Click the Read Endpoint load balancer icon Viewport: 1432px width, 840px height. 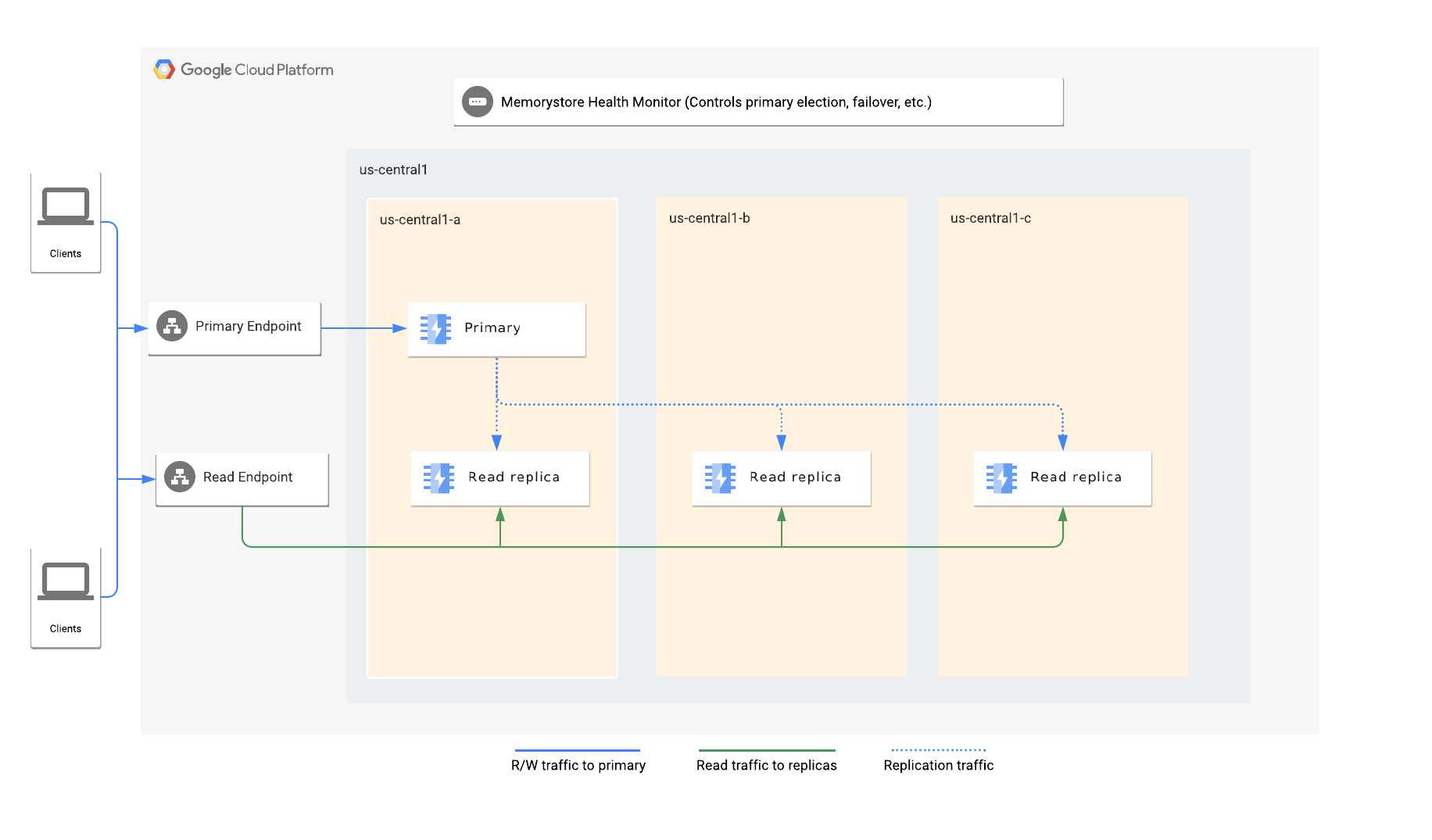pos(180,477)
